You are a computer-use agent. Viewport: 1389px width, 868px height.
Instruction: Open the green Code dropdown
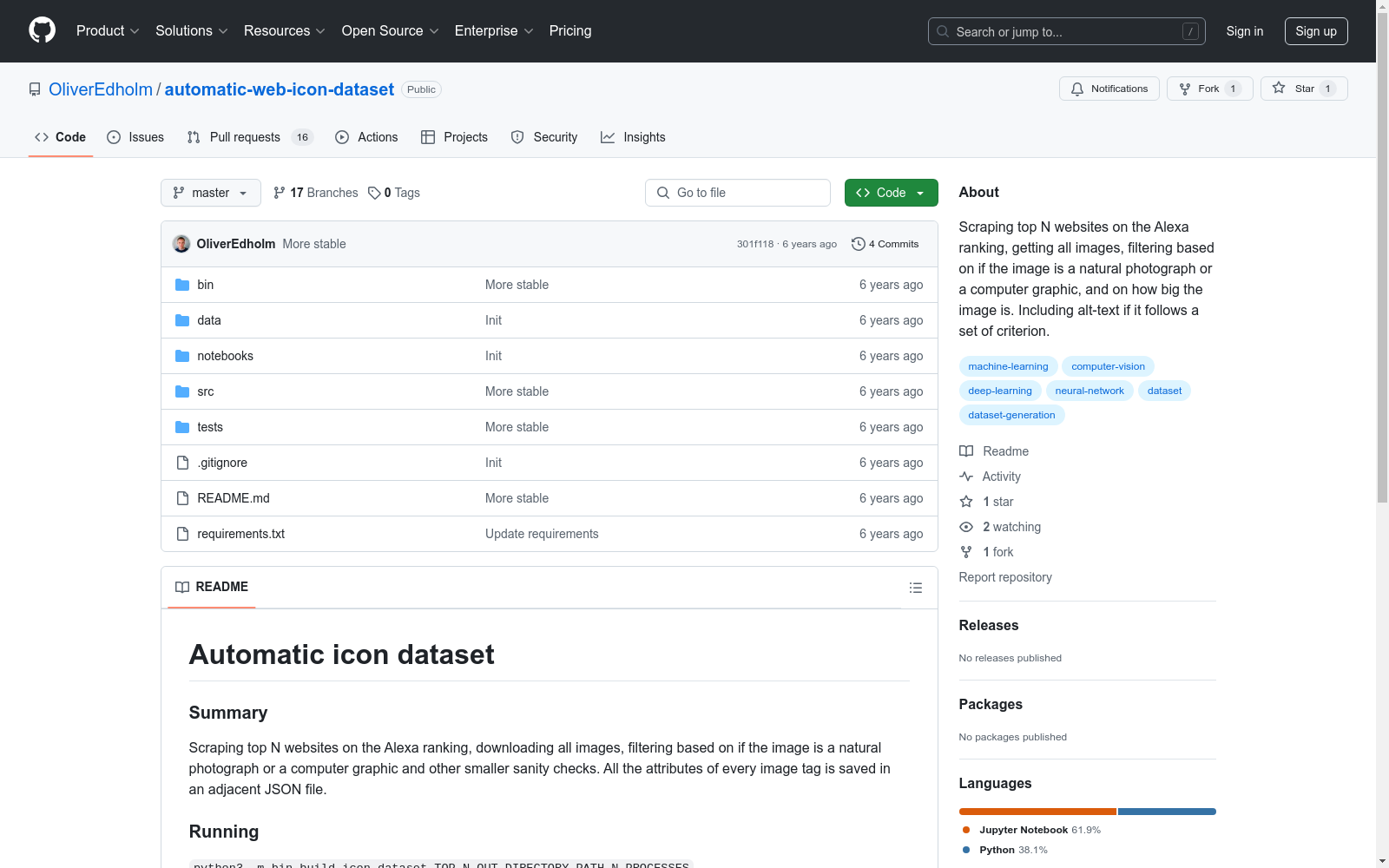pos(891,193)
